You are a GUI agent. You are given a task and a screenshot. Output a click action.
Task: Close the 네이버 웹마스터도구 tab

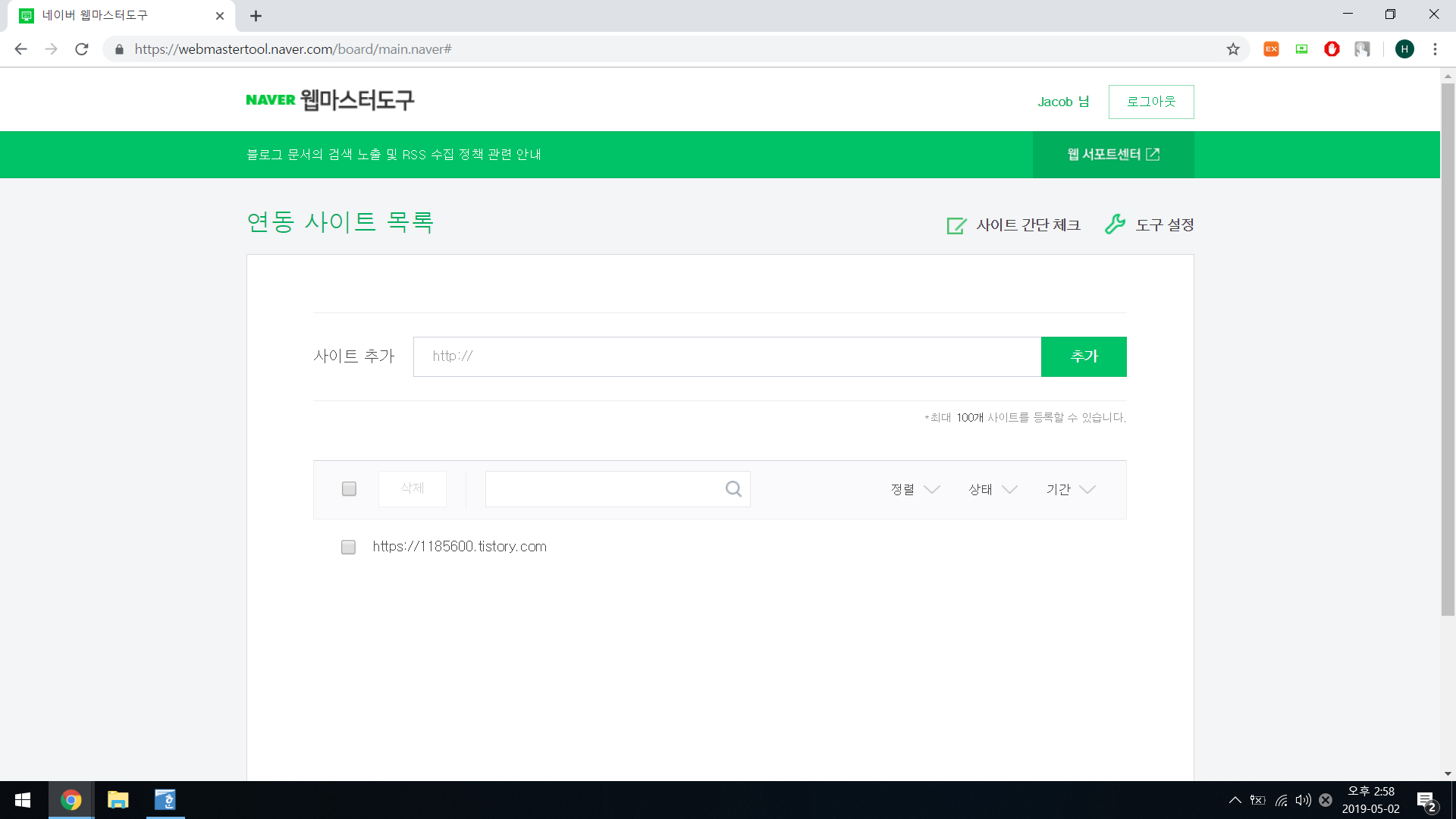(220, 16)
